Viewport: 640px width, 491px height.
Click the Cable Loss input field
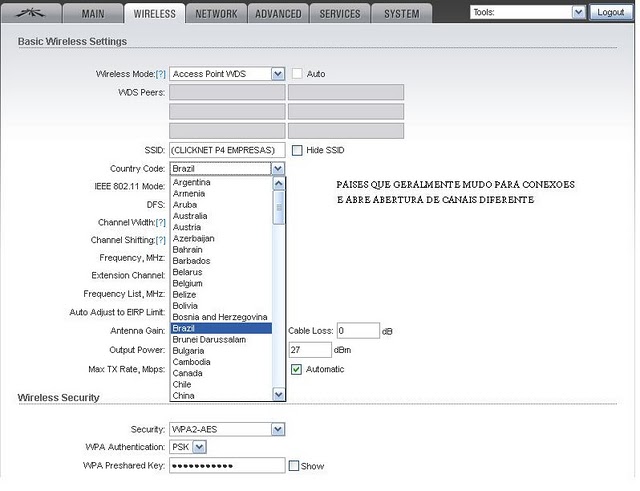358,331
